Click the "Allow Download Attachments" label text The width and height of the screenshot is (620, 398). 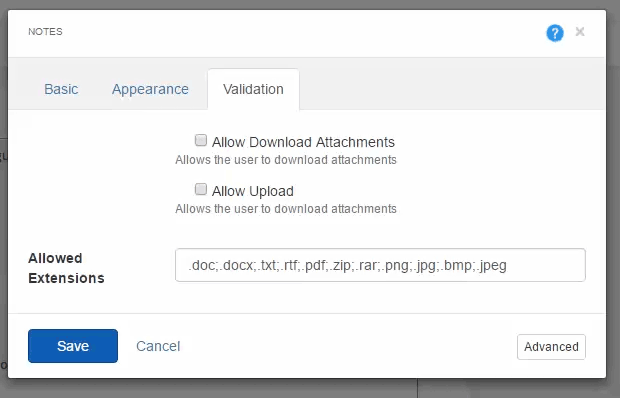coord(303,142)
